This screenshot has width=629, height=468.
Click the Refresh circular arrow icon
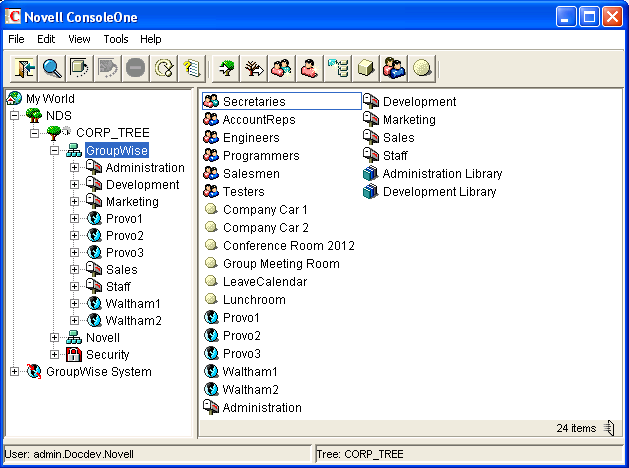tap(164, 68)
